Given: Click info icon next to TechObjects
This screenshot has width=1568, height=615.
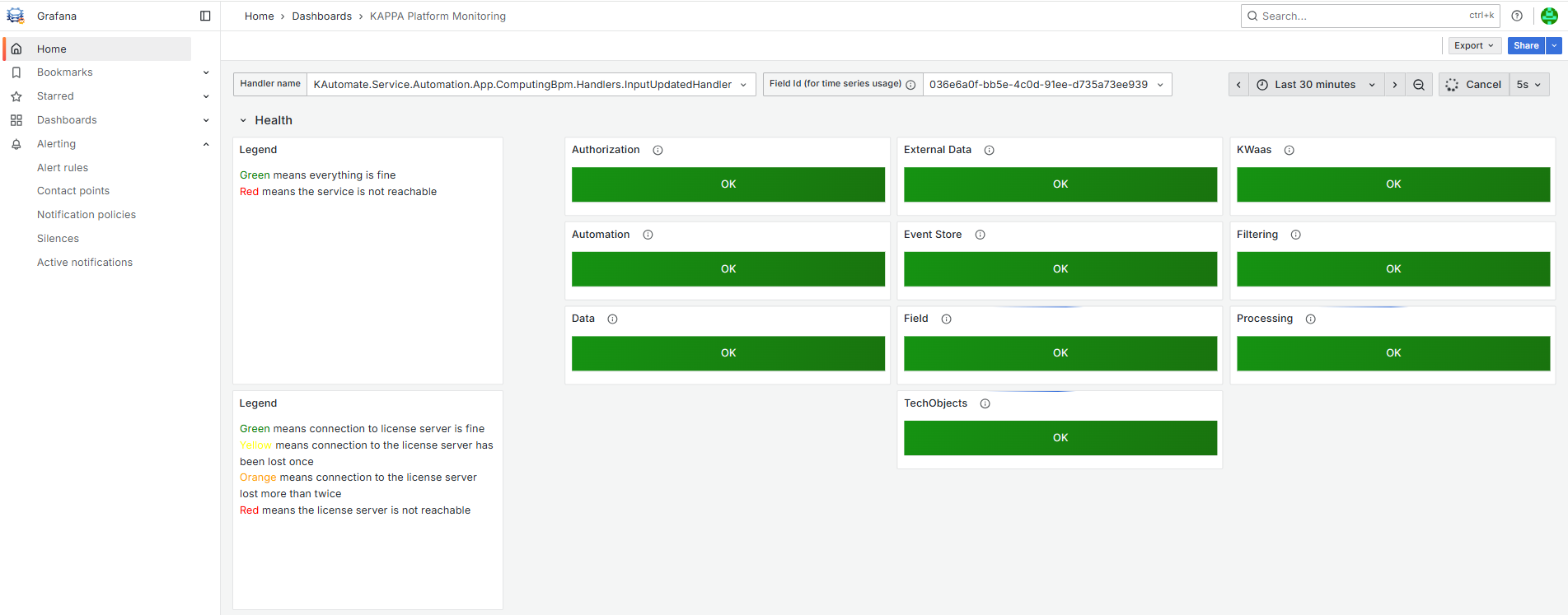Looking at the screenshot, I should (x=985, y=403).
